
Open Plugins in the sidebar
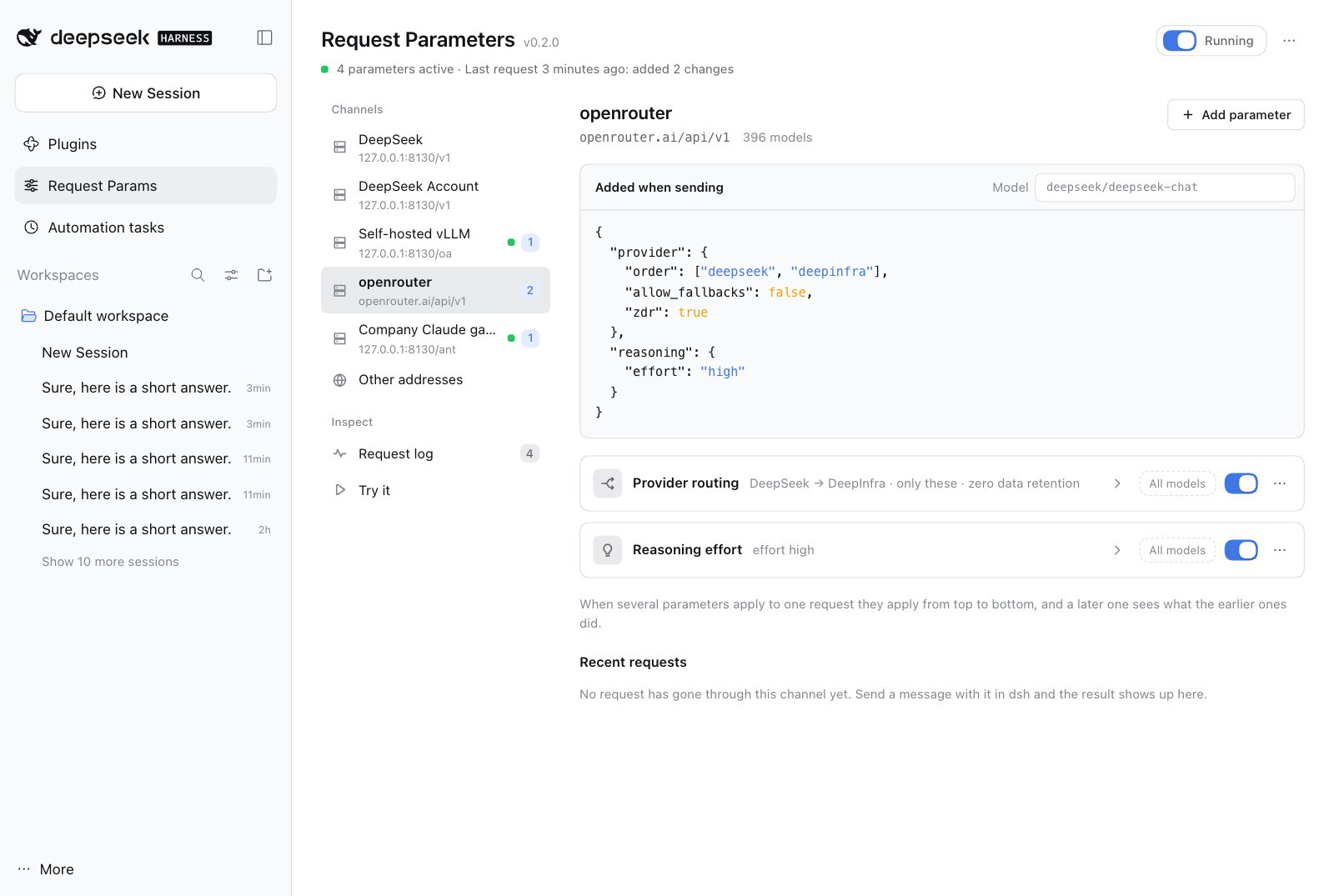[146, 144]
